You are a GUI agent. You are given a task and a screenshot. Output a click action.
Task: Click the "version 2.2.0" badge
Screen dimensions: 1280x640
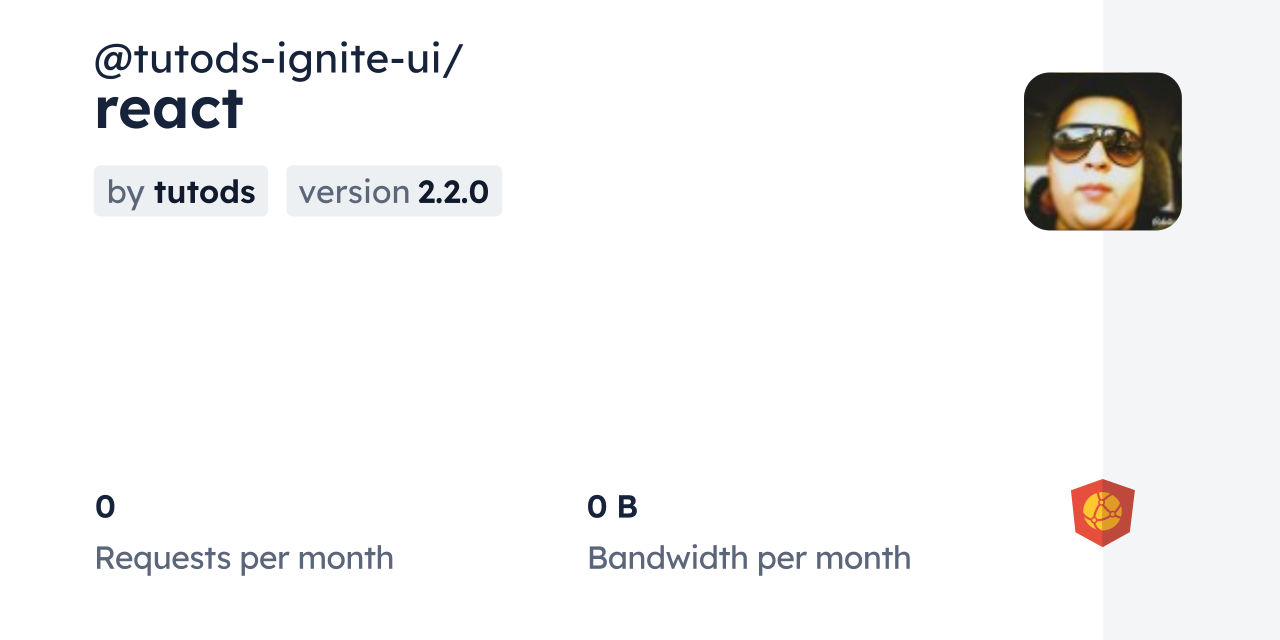point(394,191)
